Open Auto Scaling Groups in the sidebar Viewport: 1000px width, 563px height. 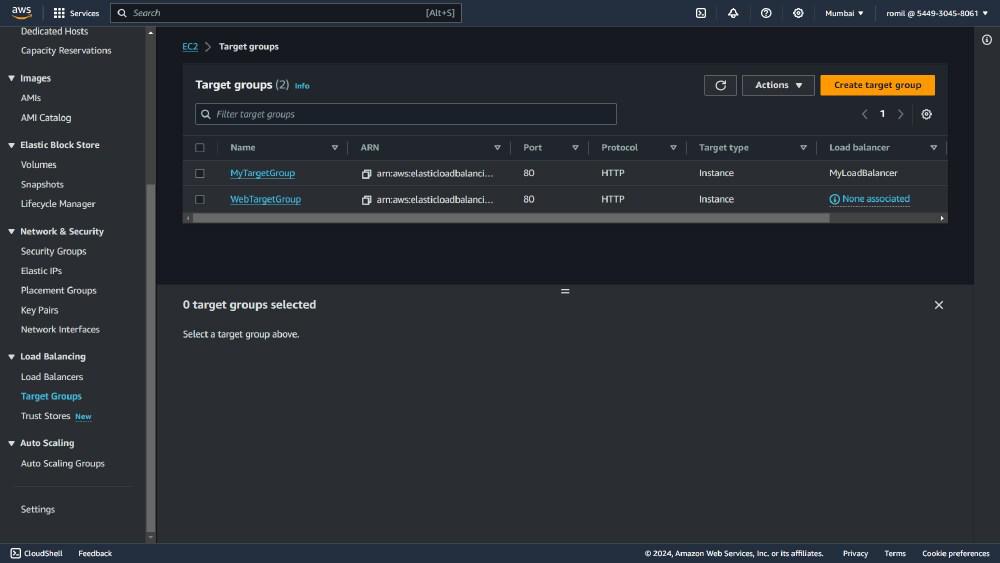(x=62, y=464)
